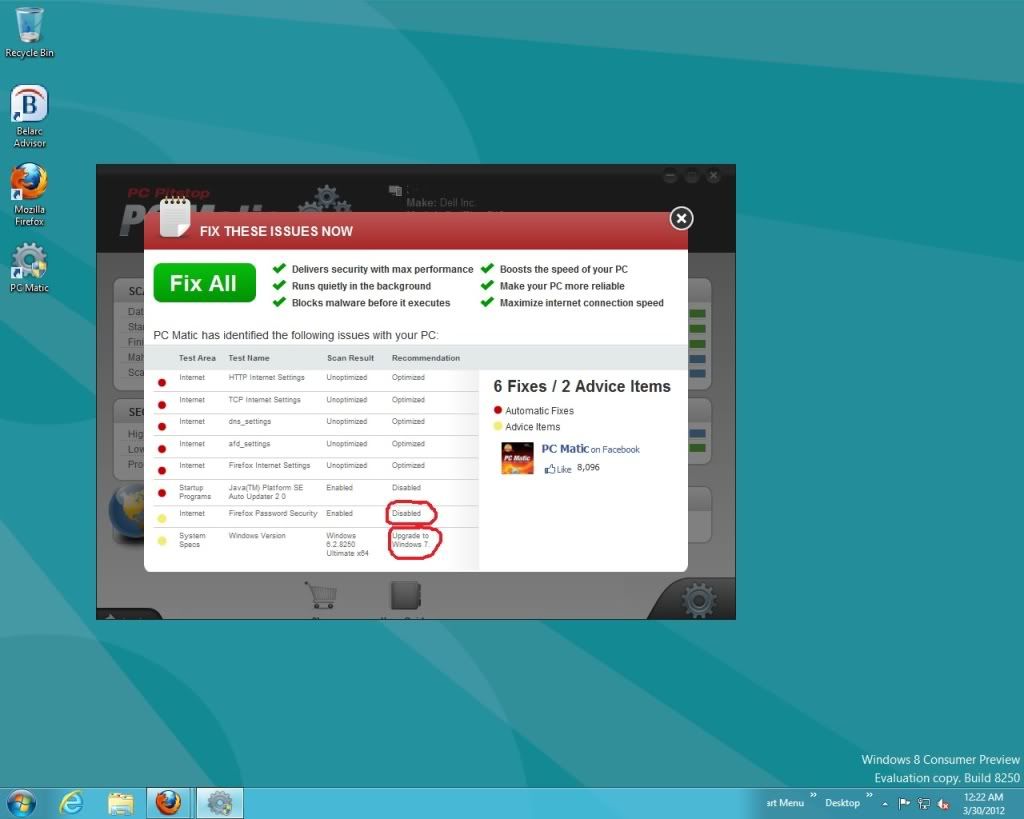Switch to PC Matic gear taskbar button

tap(220, 803)
